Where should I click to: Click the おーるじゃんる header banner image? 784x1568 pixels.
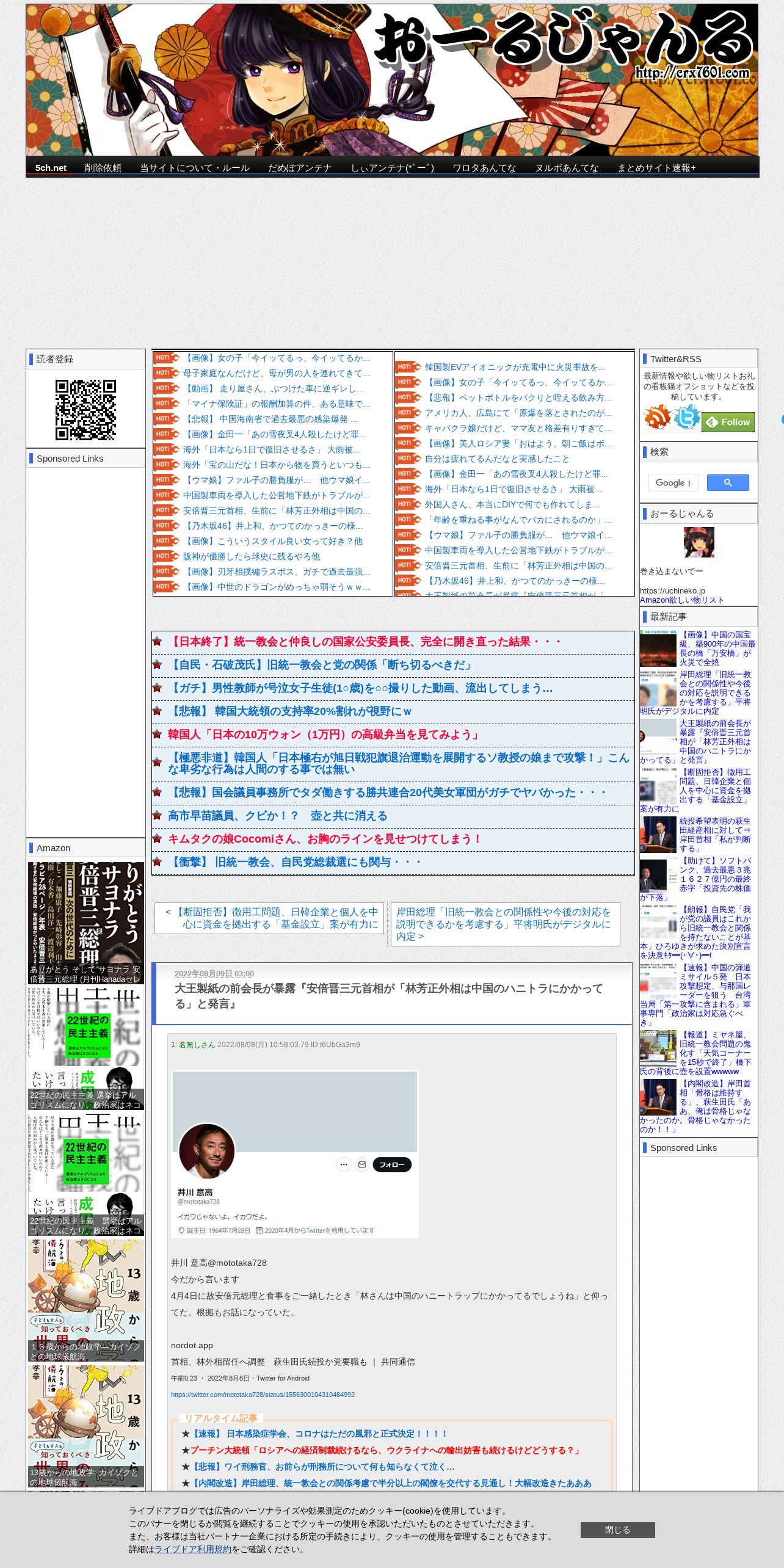(x=392, y=80)
